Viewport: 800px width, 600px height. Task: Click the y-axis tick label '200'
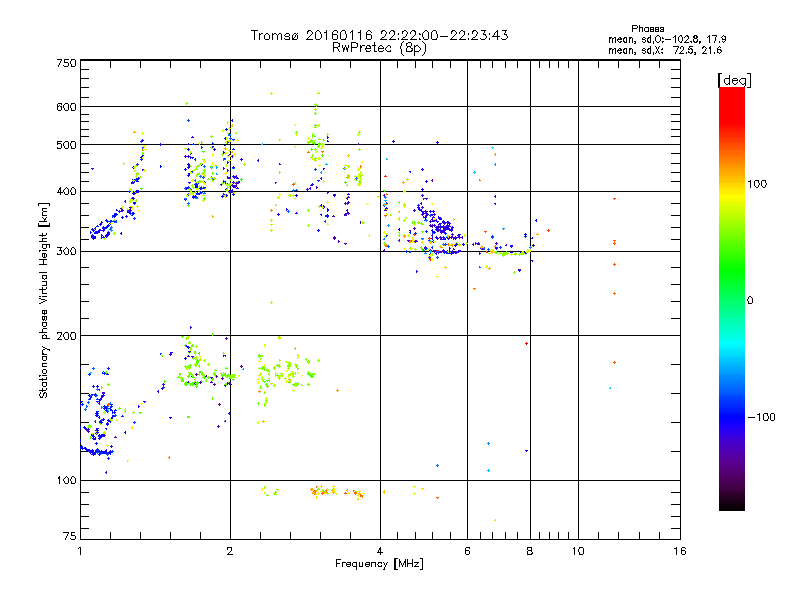66,336
